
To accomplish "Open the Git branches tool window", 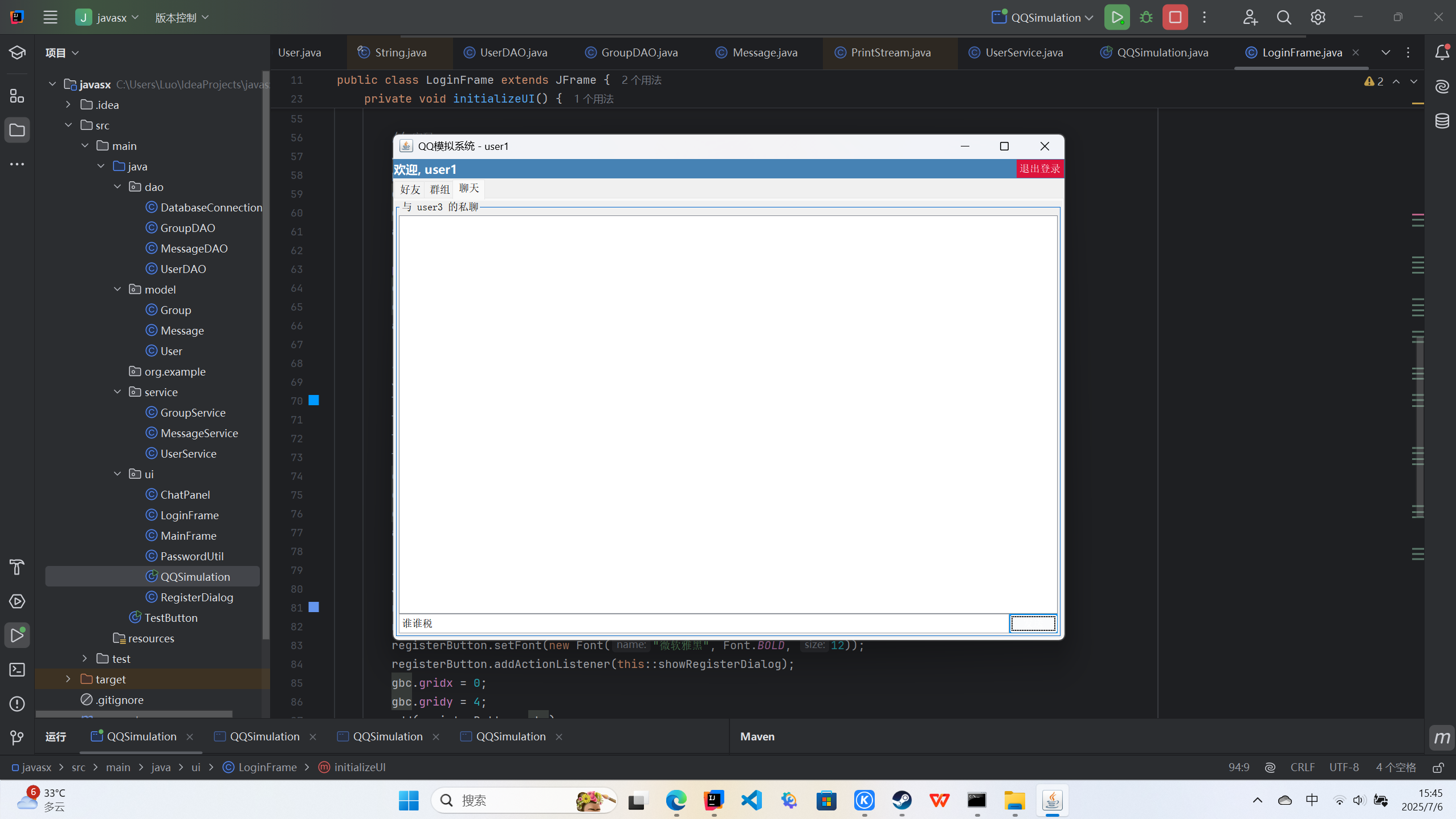I will point(17,737).
